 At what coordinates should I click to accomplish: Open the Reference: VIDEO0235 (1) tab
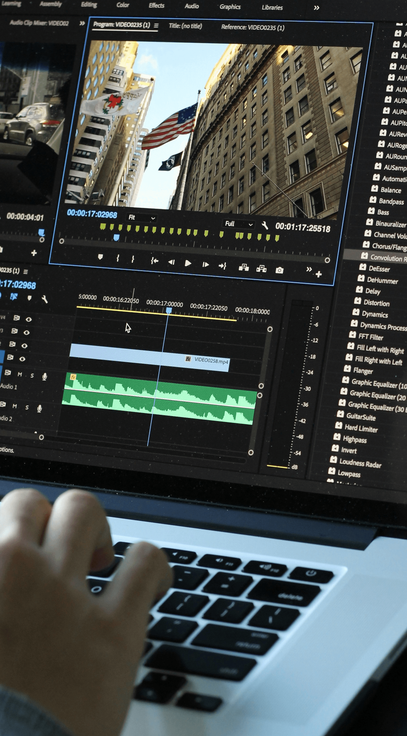(x=253, y=27)
